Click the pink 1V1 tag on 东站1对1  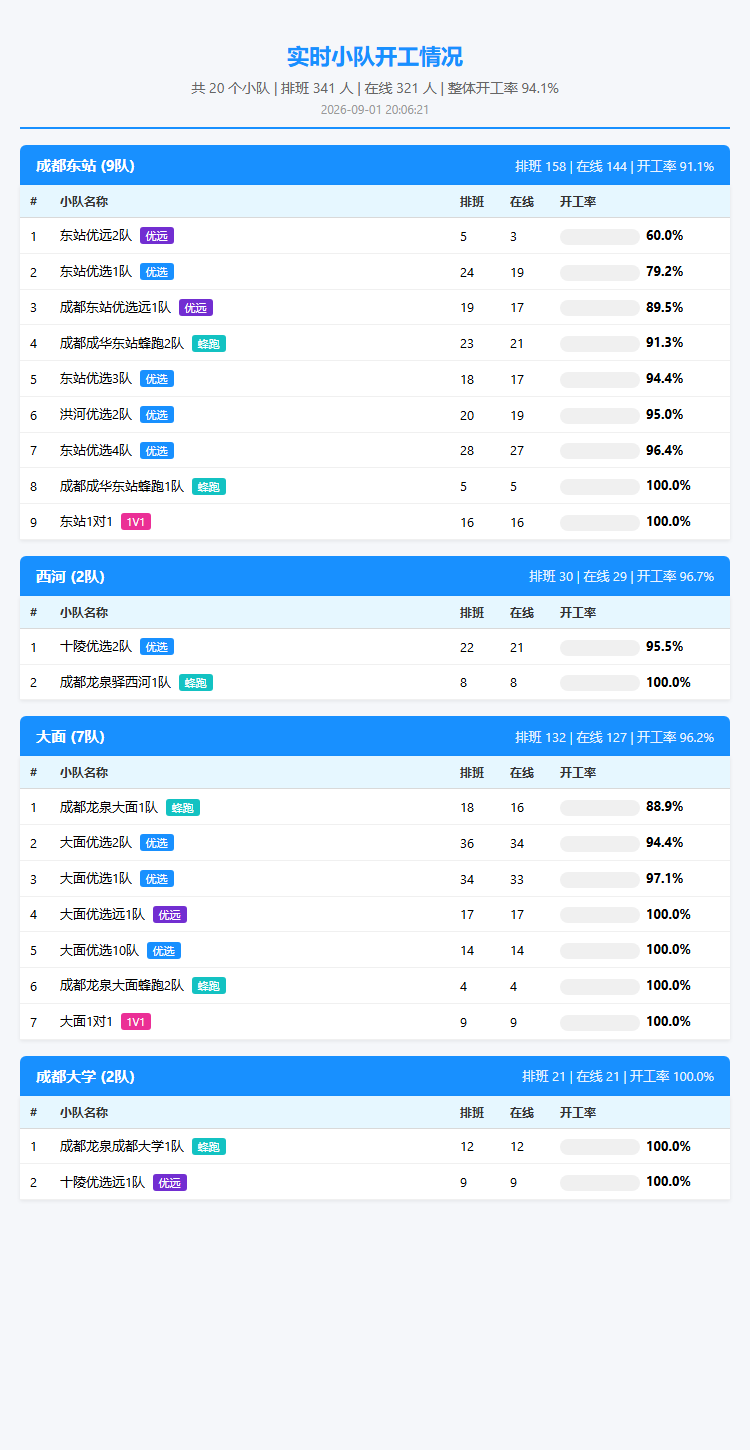tap(136, 522)
